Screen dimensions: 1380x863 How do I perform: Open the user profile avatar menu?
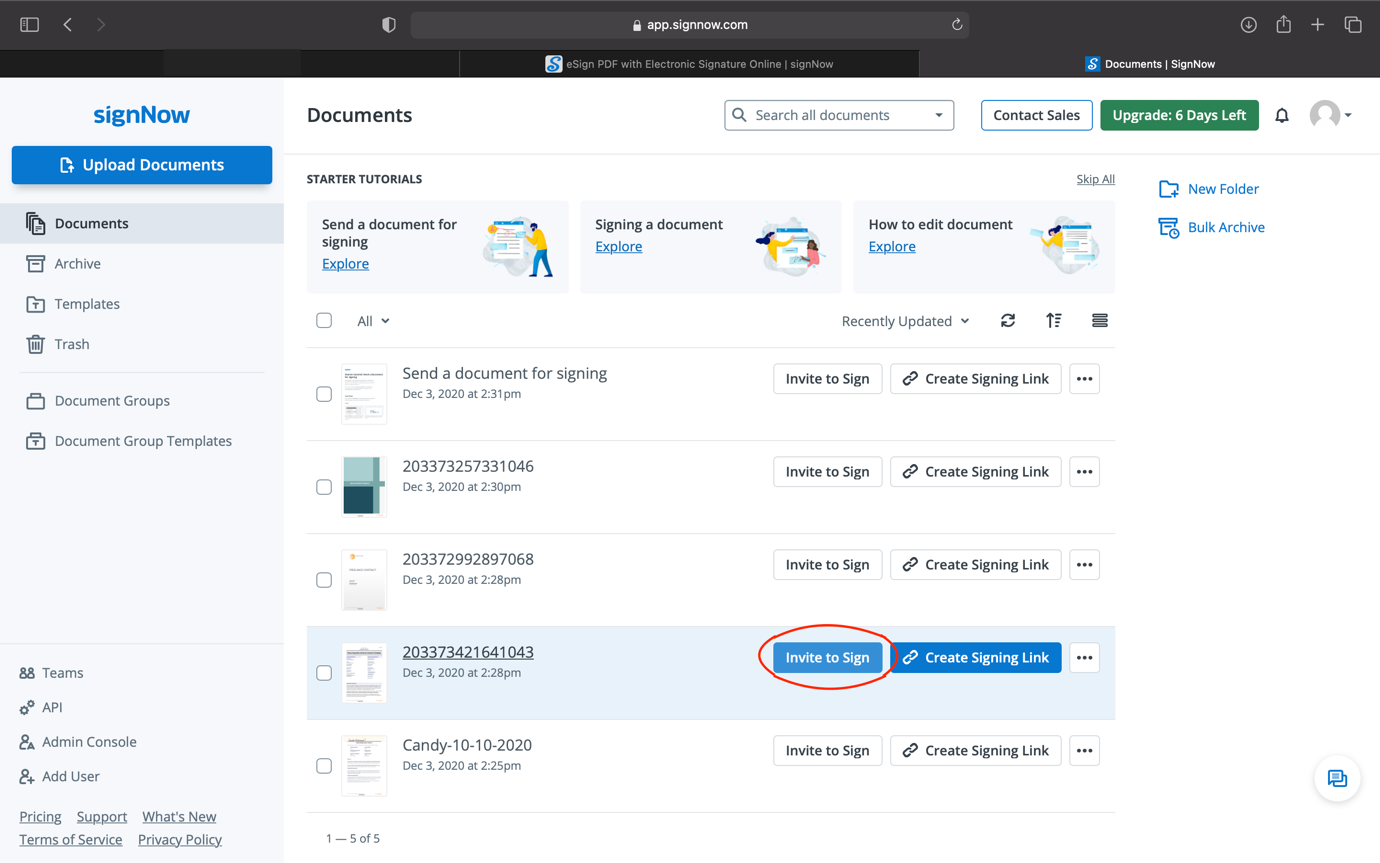pos(1331,115)
